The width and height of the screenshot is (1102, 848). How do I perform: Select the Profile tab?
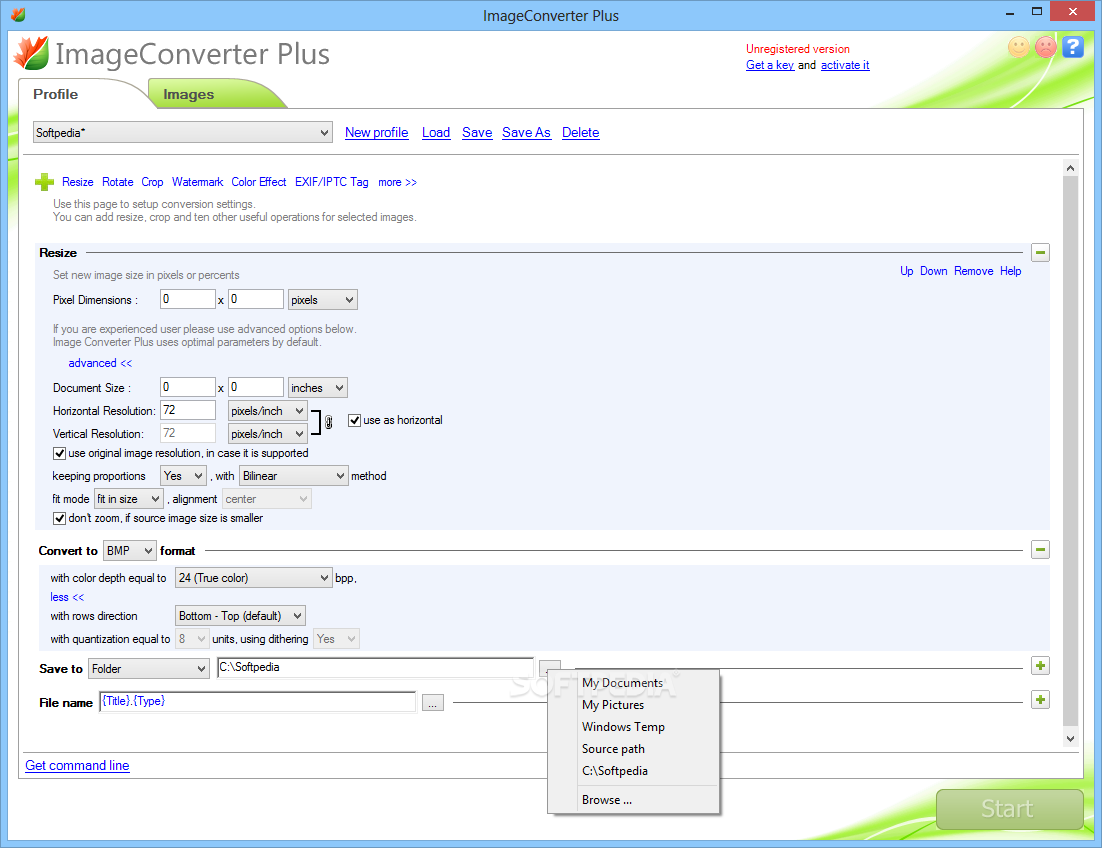pyautogui.click(x=56, y=94)
